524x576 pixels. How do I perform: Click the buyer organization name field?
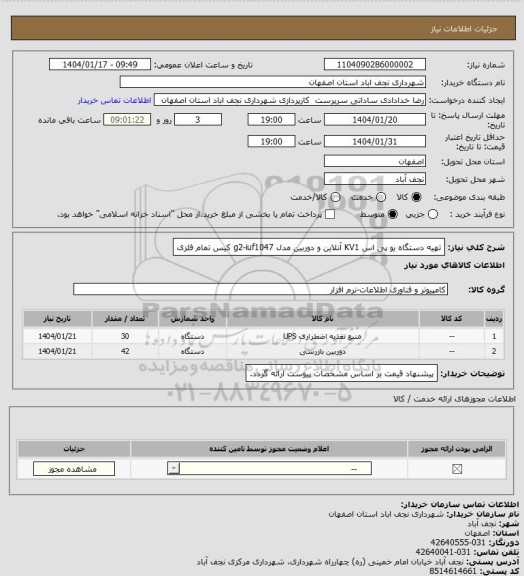tap(273, 82)
